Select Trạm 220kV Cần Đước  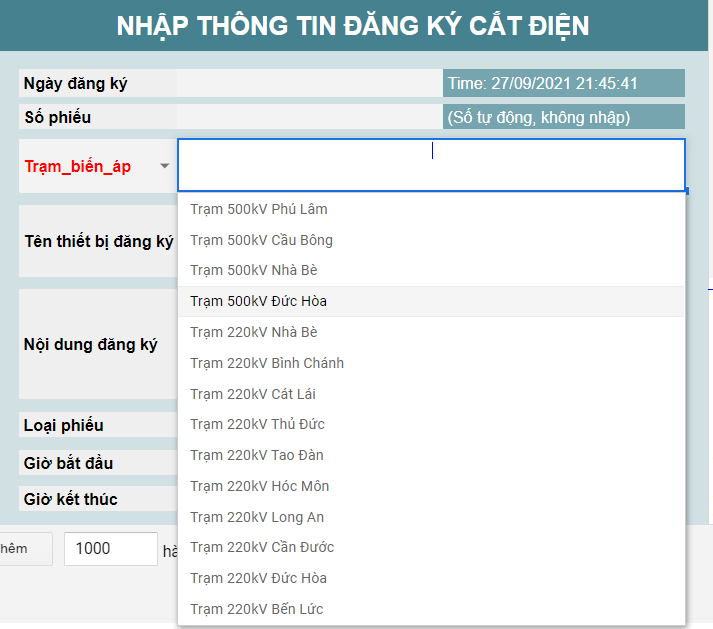click(262, 547)
